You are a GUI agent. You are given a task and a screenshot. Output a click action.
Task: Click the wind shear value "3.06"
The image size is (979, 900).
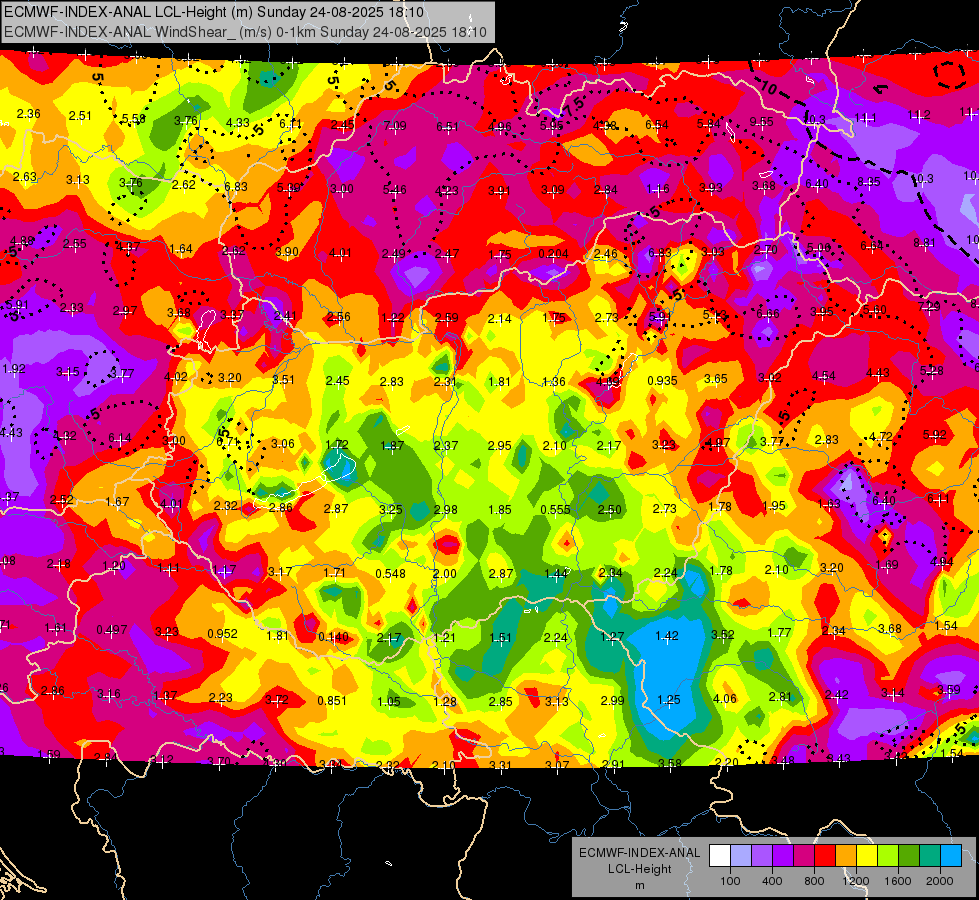tap(283, 443)
